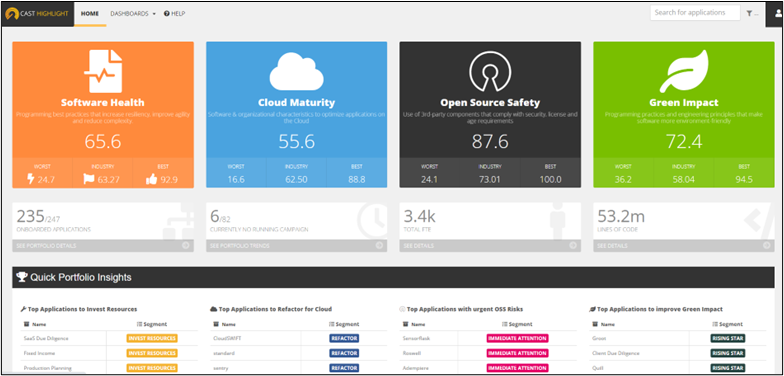
Task: Click REFACTOR badge for standard
Action: [344, 353]
